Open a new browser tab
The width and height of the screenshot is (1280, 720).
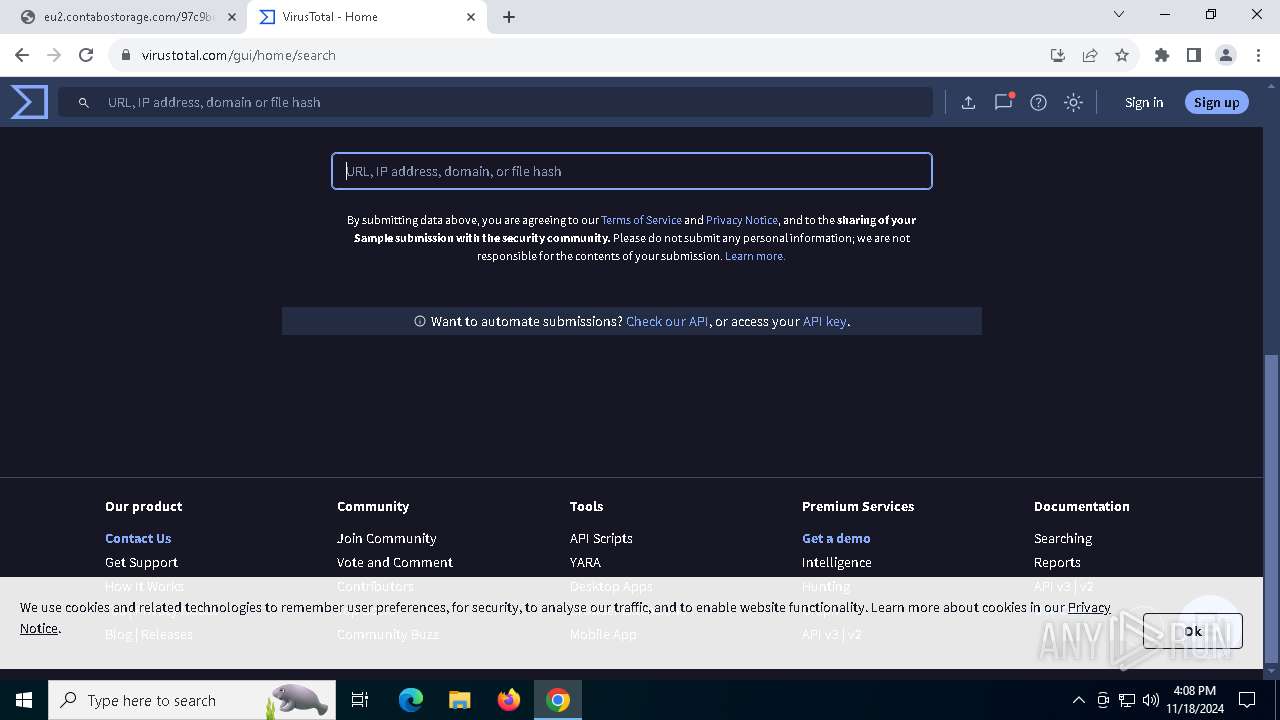click(x=509, y=17)
